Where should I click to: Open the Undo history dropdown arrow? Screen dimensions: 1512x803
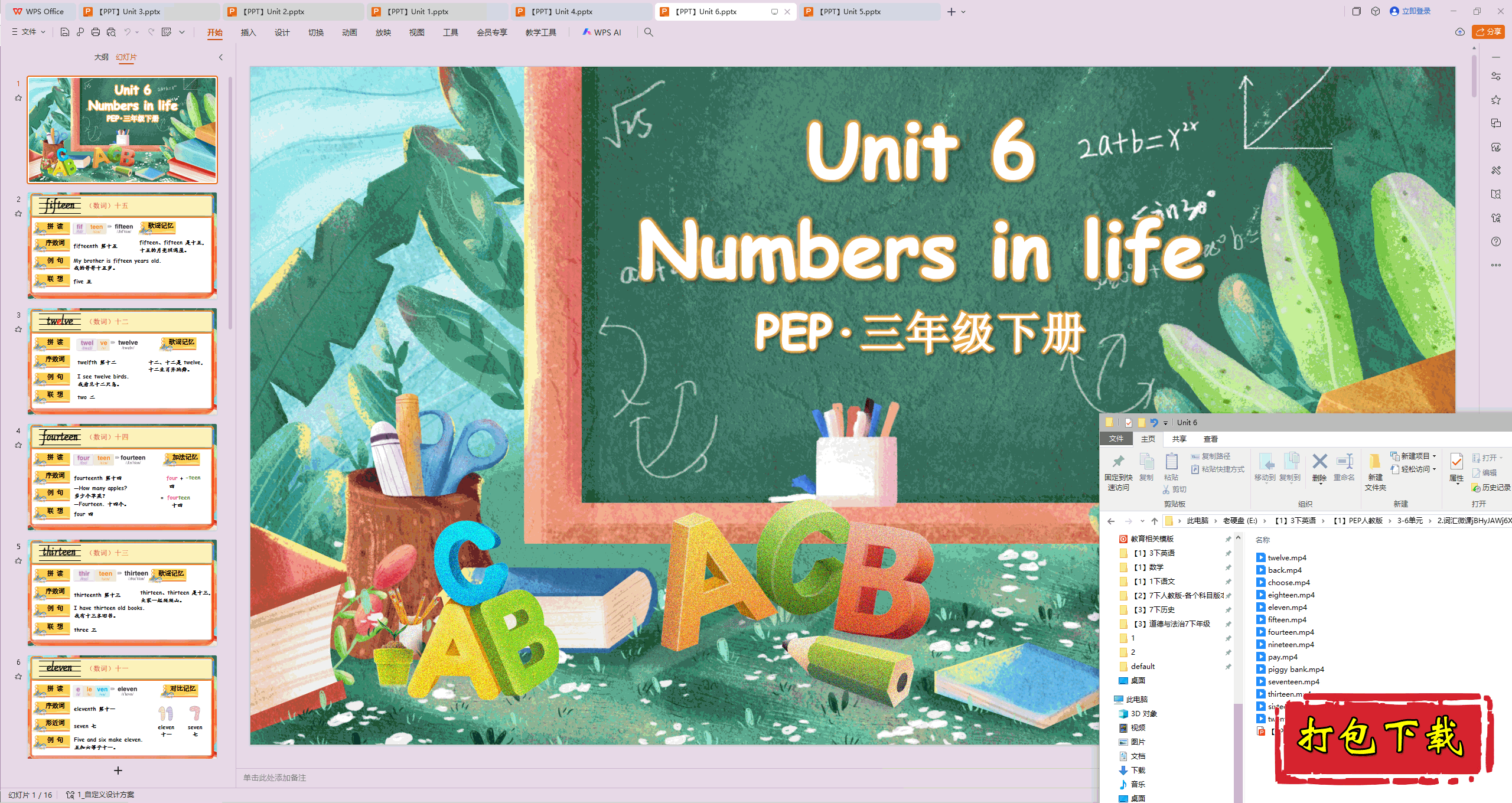[x=137, y=32]
